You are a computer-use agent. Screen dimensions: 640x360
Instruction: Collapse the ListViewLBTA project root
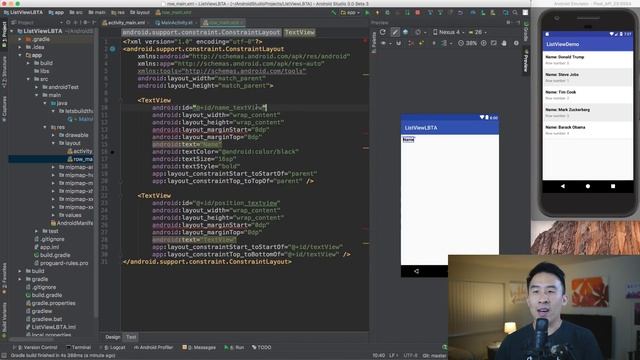point(12,31)
